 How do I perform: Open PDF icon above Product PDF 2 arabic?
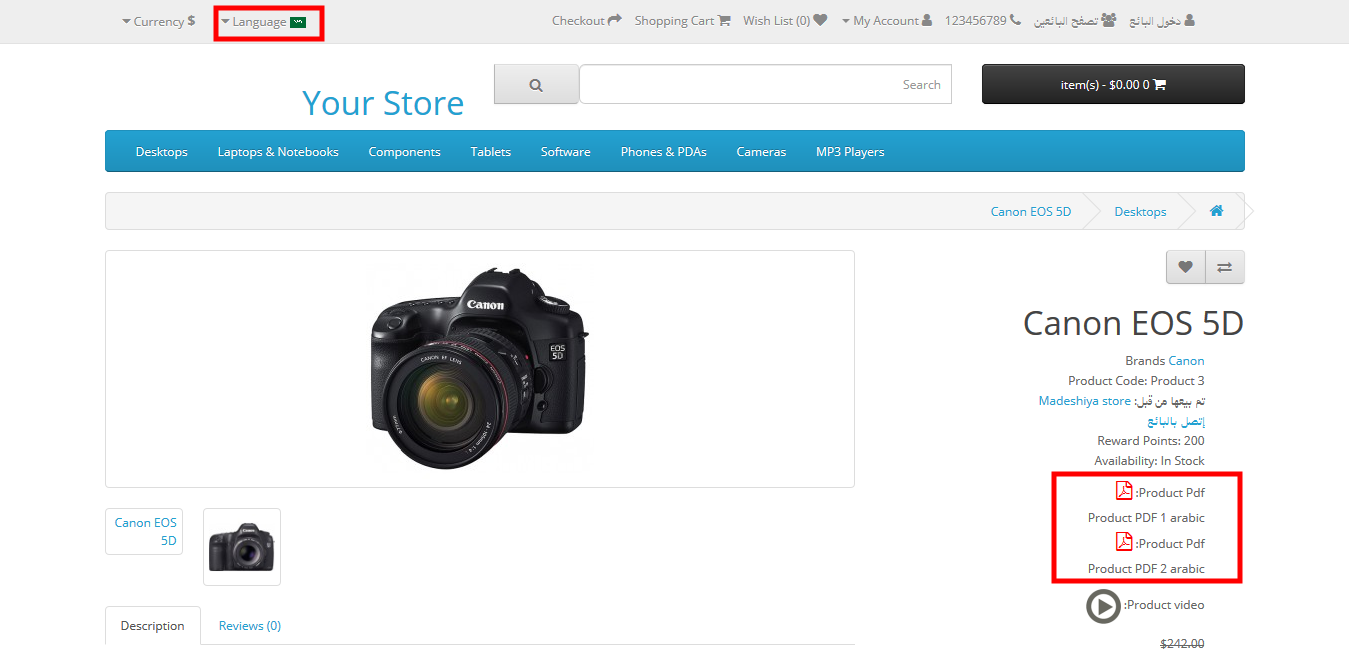click(1124, 542)
